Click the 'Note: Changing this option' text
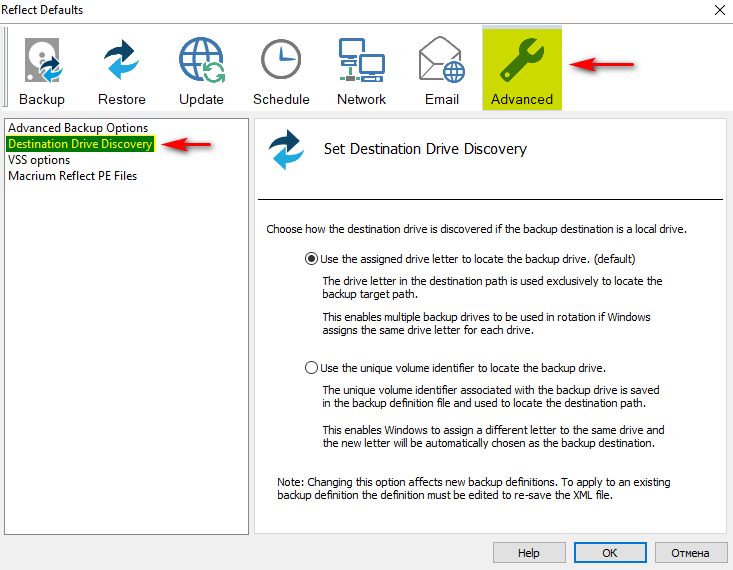Viewport: 733px width, 570px height. pos(474,488)
